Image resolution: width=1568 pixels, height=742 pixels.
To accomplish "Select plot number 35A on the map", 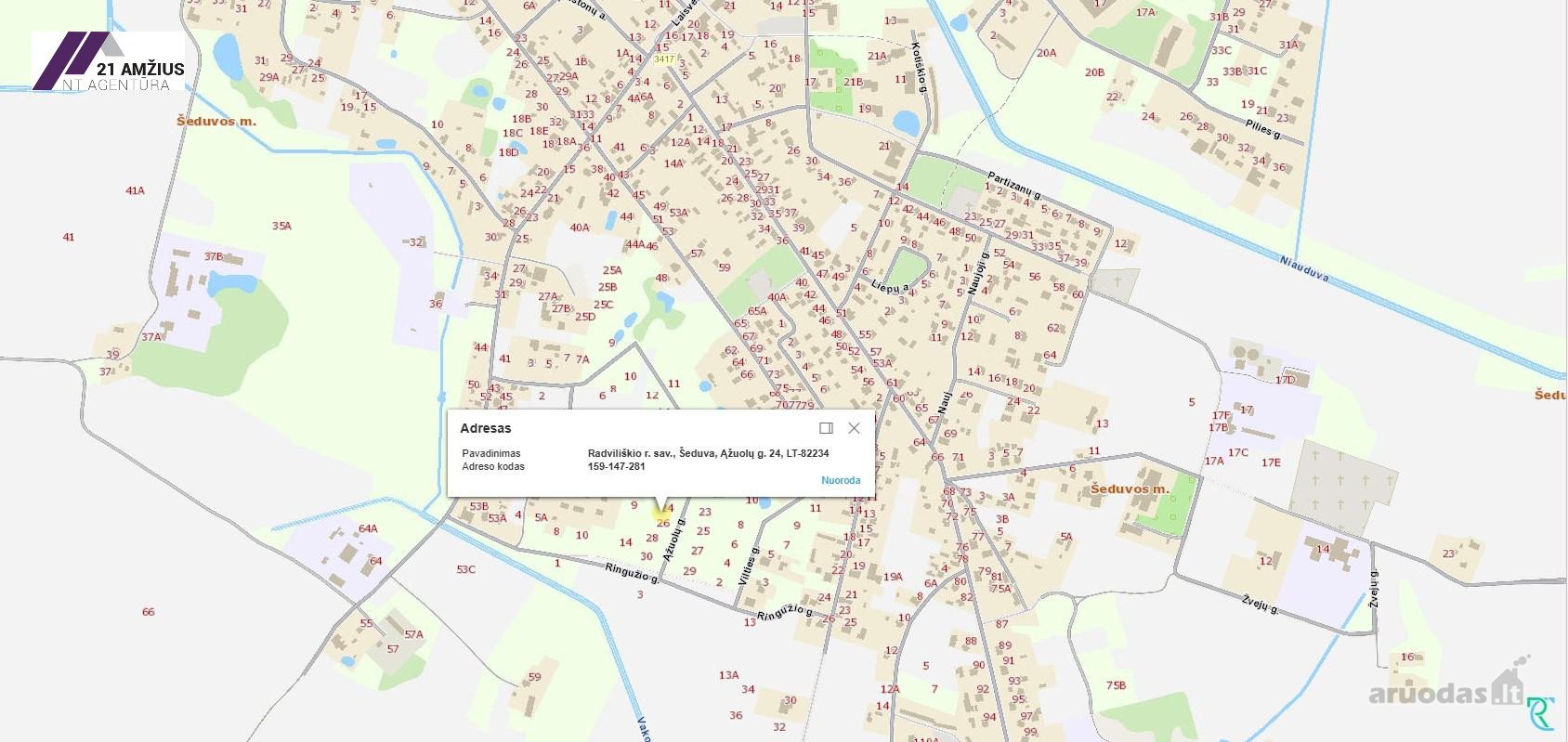I will coord(281,226).
